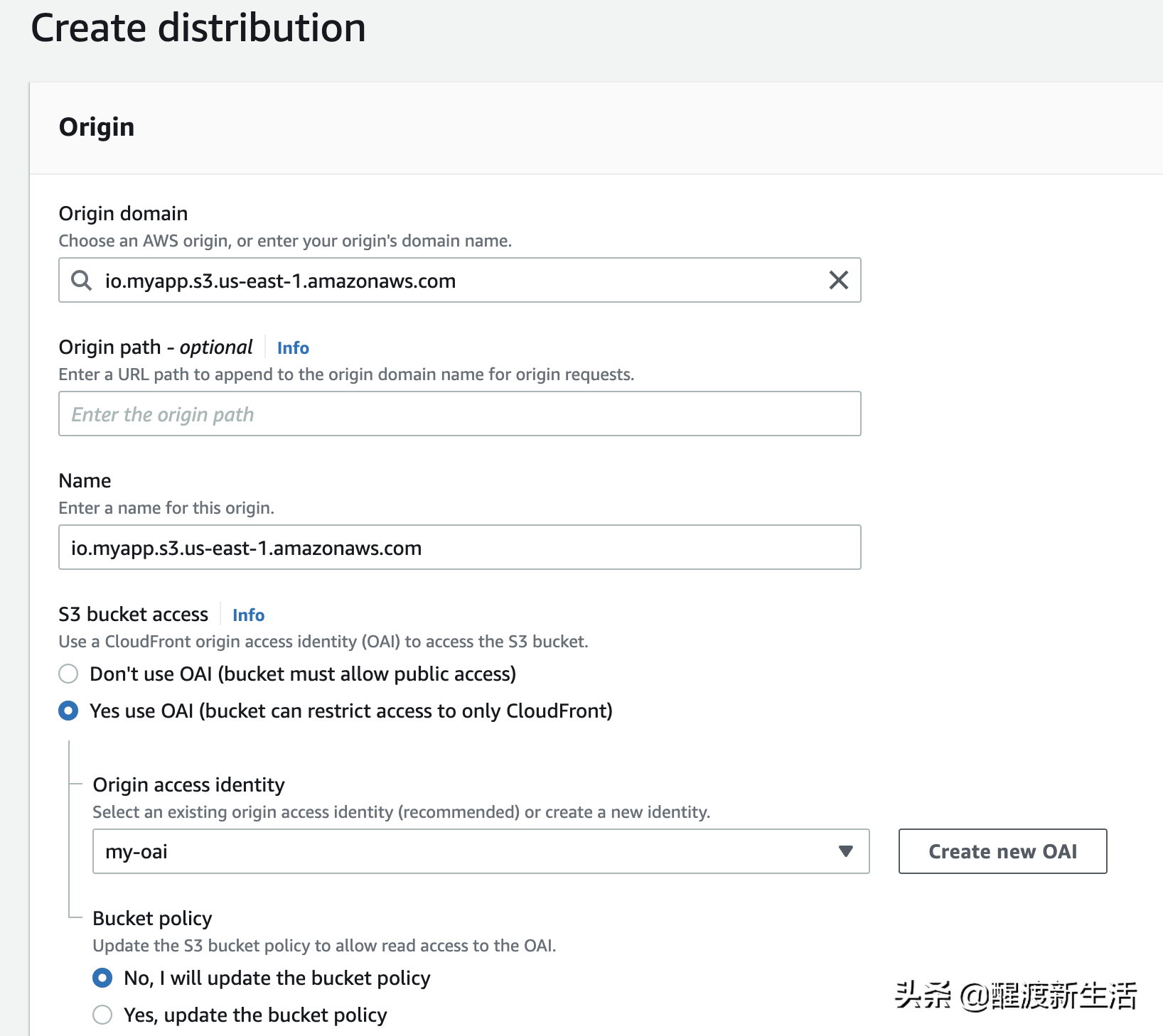1163x1036 pixels.
Task: Choose 'Yes, update the bucket policy'
Action: [102, 1015]
